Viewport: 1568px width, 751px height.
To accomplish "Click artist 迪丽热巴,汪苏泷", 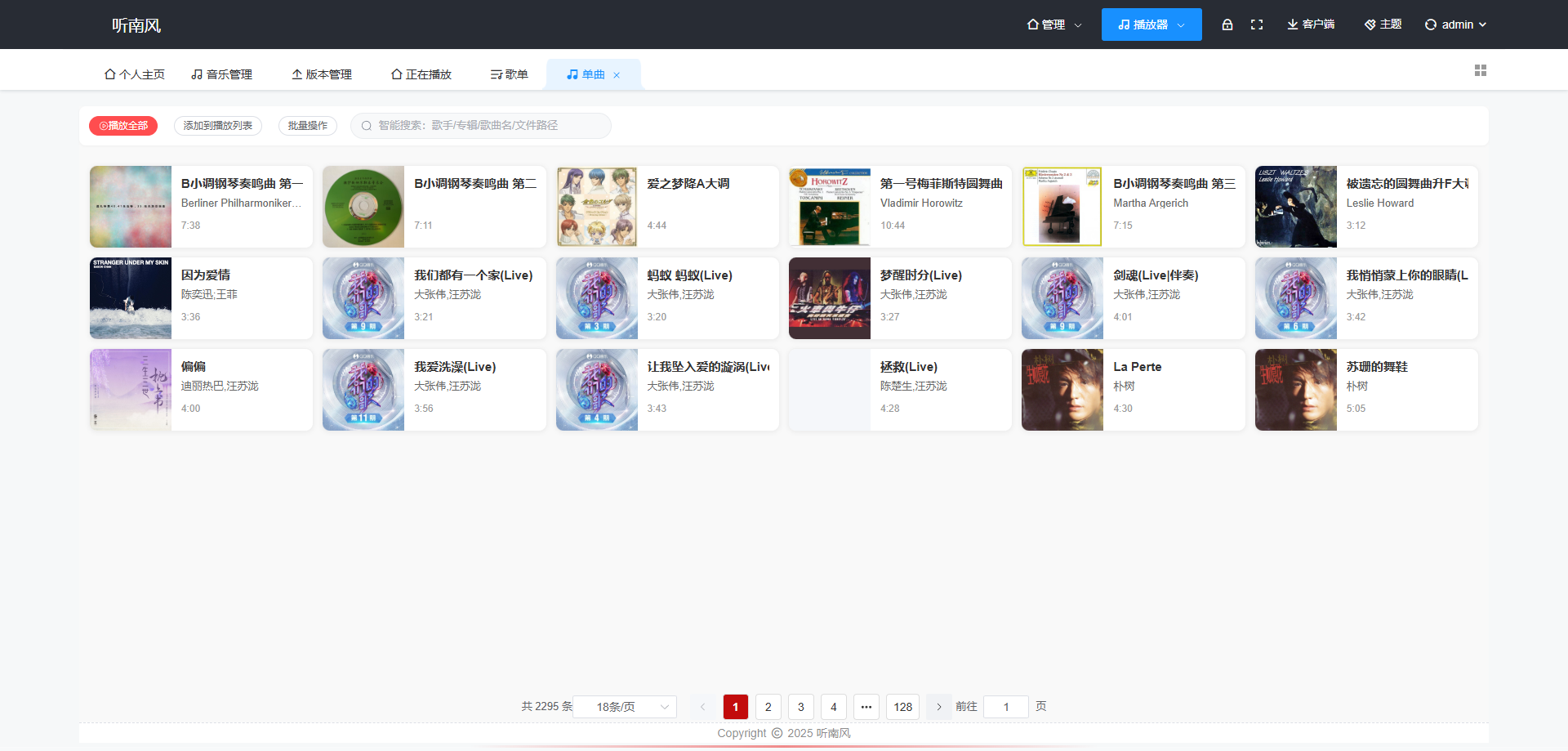I will (220, 387).
